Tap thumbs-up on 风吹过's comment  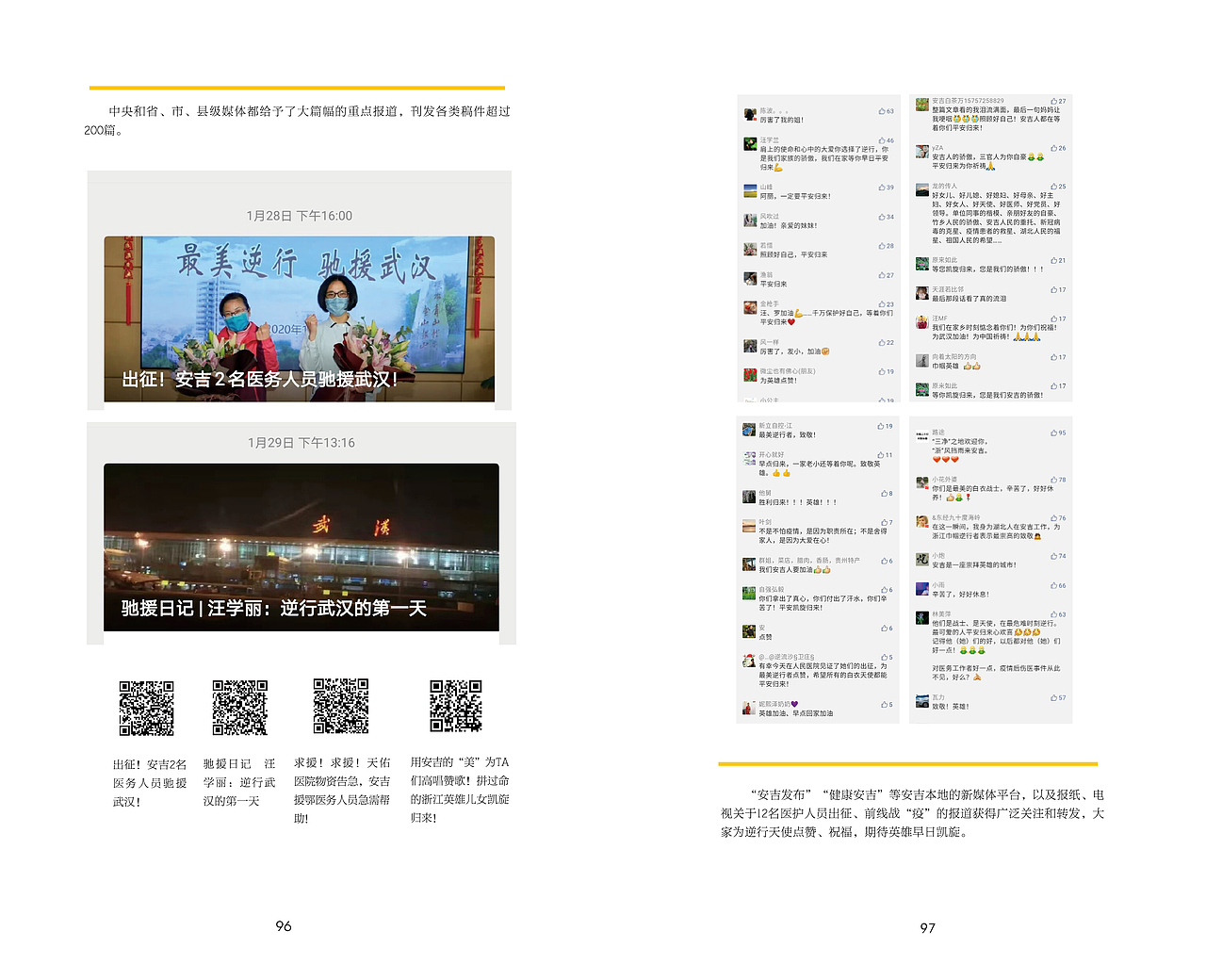pyautogui.click(x=881, y=217)
